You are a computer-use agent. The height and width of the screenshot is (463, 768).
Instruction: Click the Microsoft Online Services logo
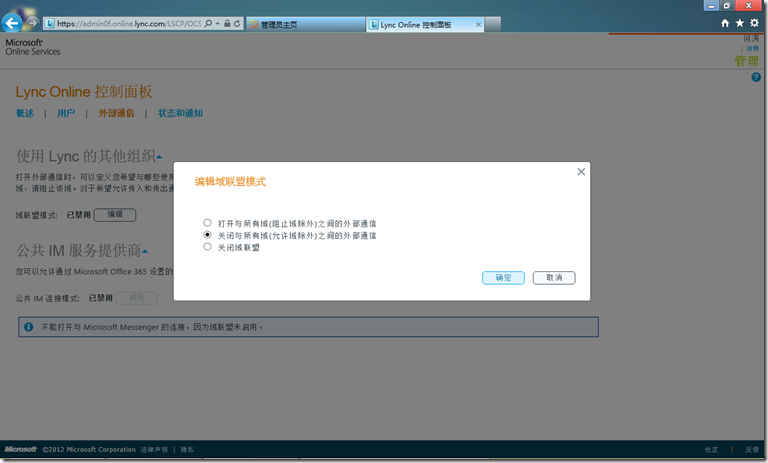point(33,47)
